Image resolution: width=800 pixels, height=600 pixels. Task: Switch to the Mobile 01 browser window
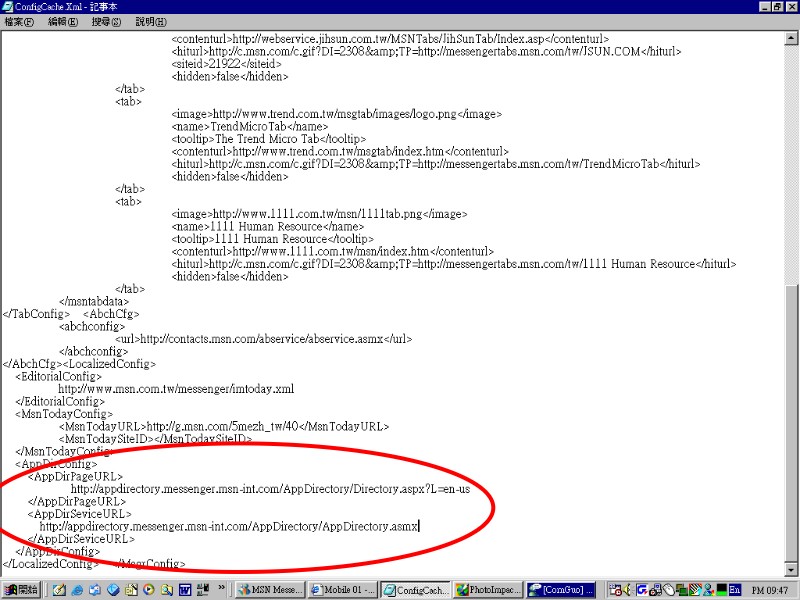click(x=343, y=590)
